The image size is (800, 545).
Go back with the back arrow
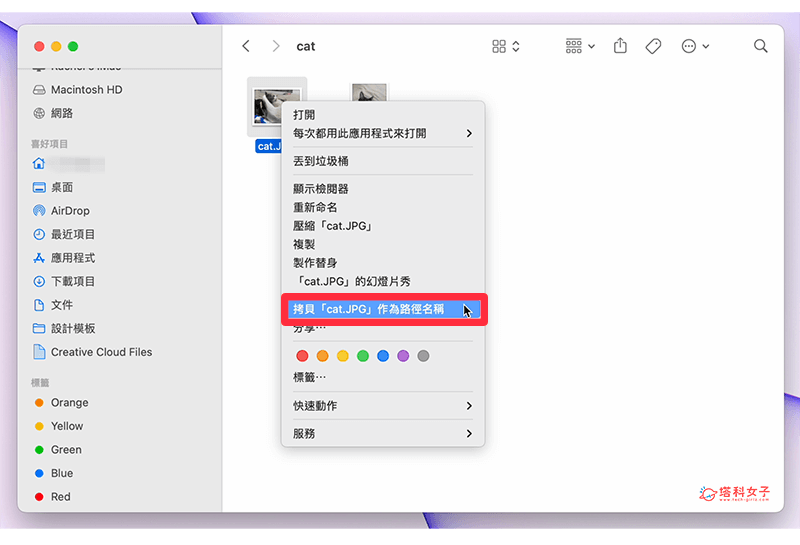(246, 46)
